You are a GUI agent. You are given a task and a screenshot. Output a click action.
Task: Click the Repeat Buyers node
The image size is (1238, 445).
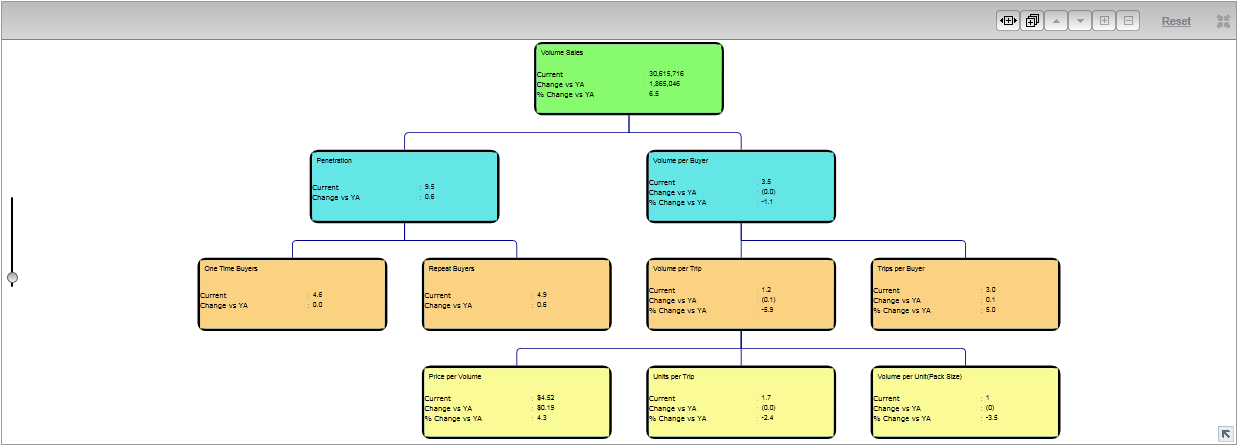516,294
